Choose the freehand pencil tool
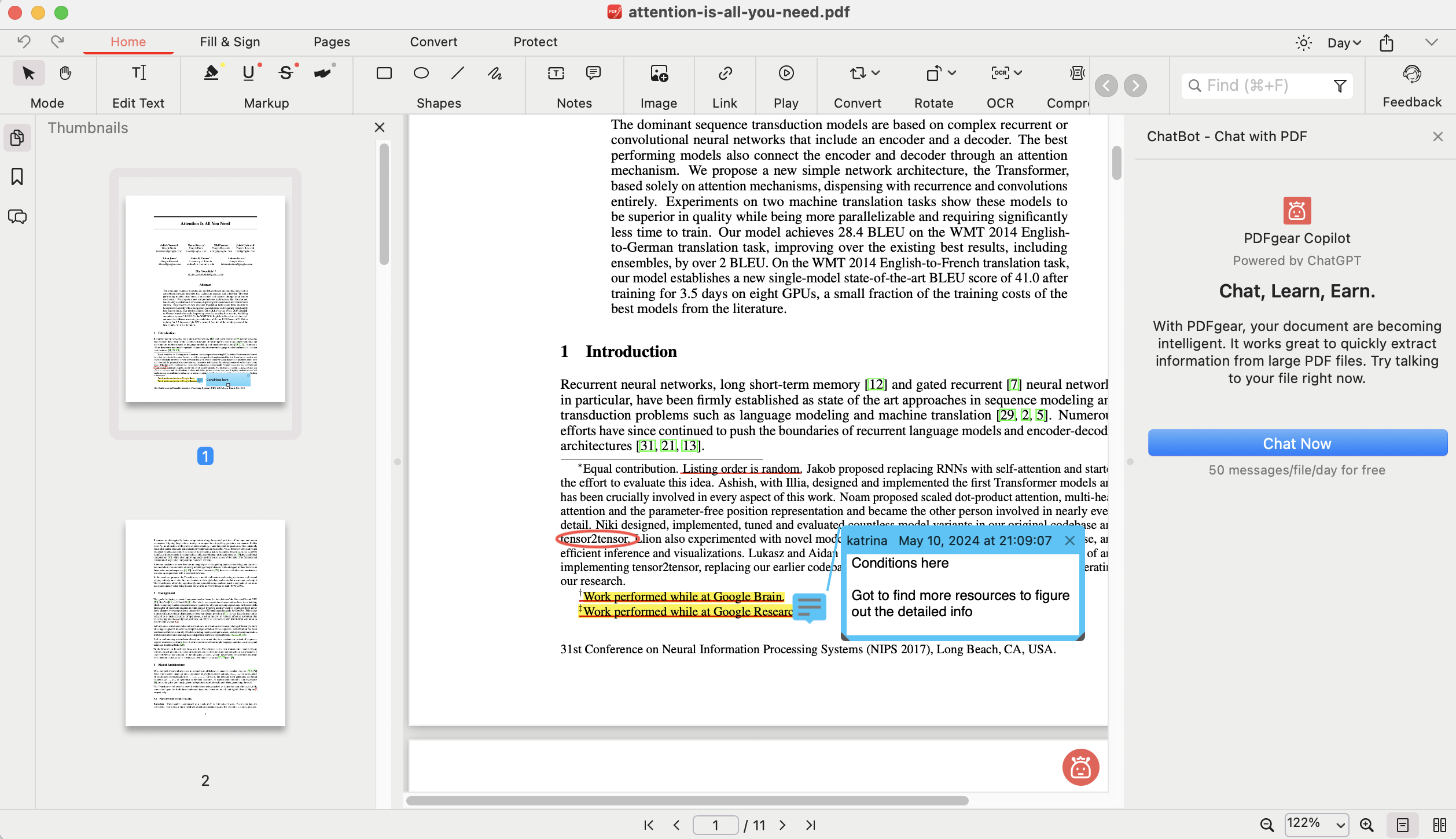The height and width of the screenshot is (839, 1456). (495, 73)
